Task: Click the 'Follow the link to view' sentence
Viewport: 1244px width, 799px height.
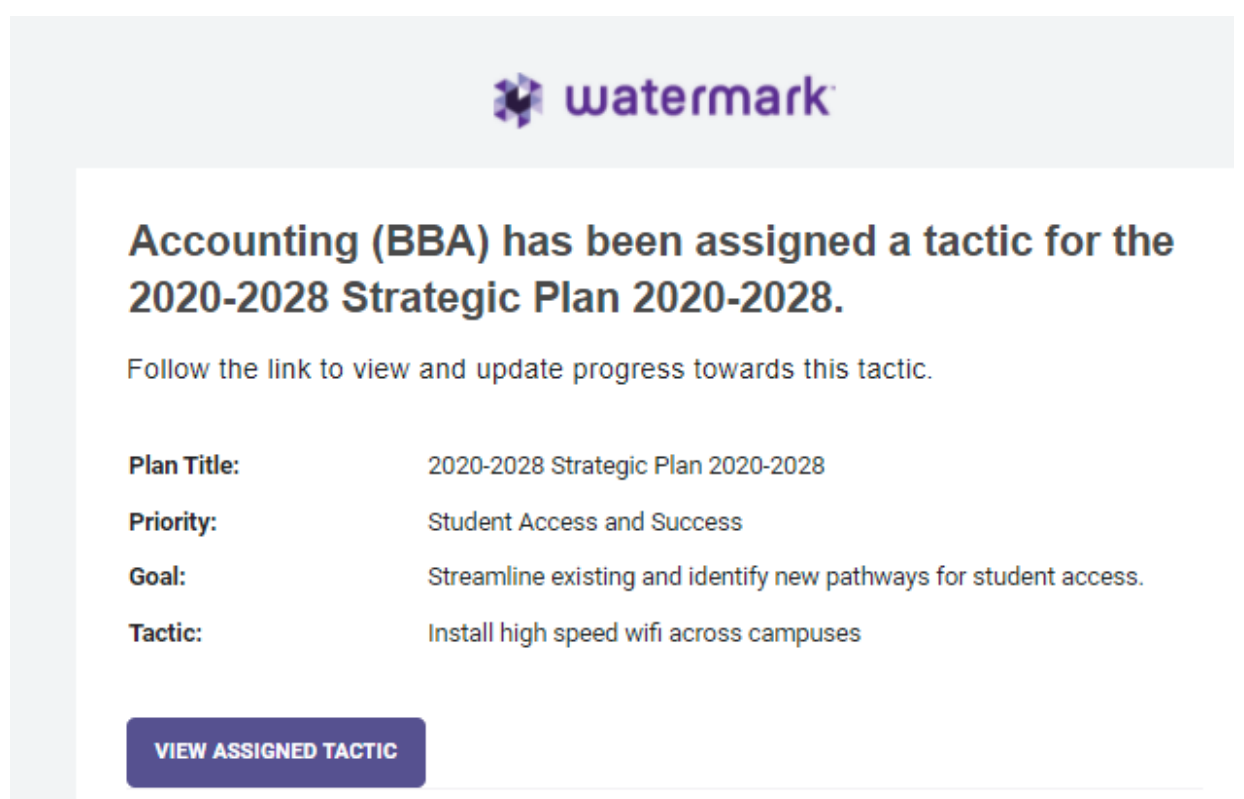Action: 529,370
